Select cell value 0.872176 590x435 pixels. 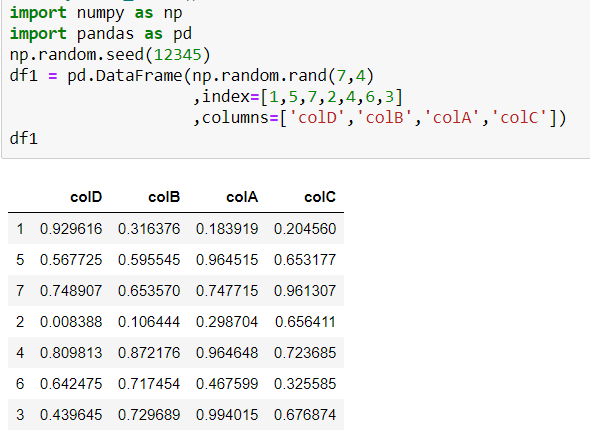click(x=149, y=353)
